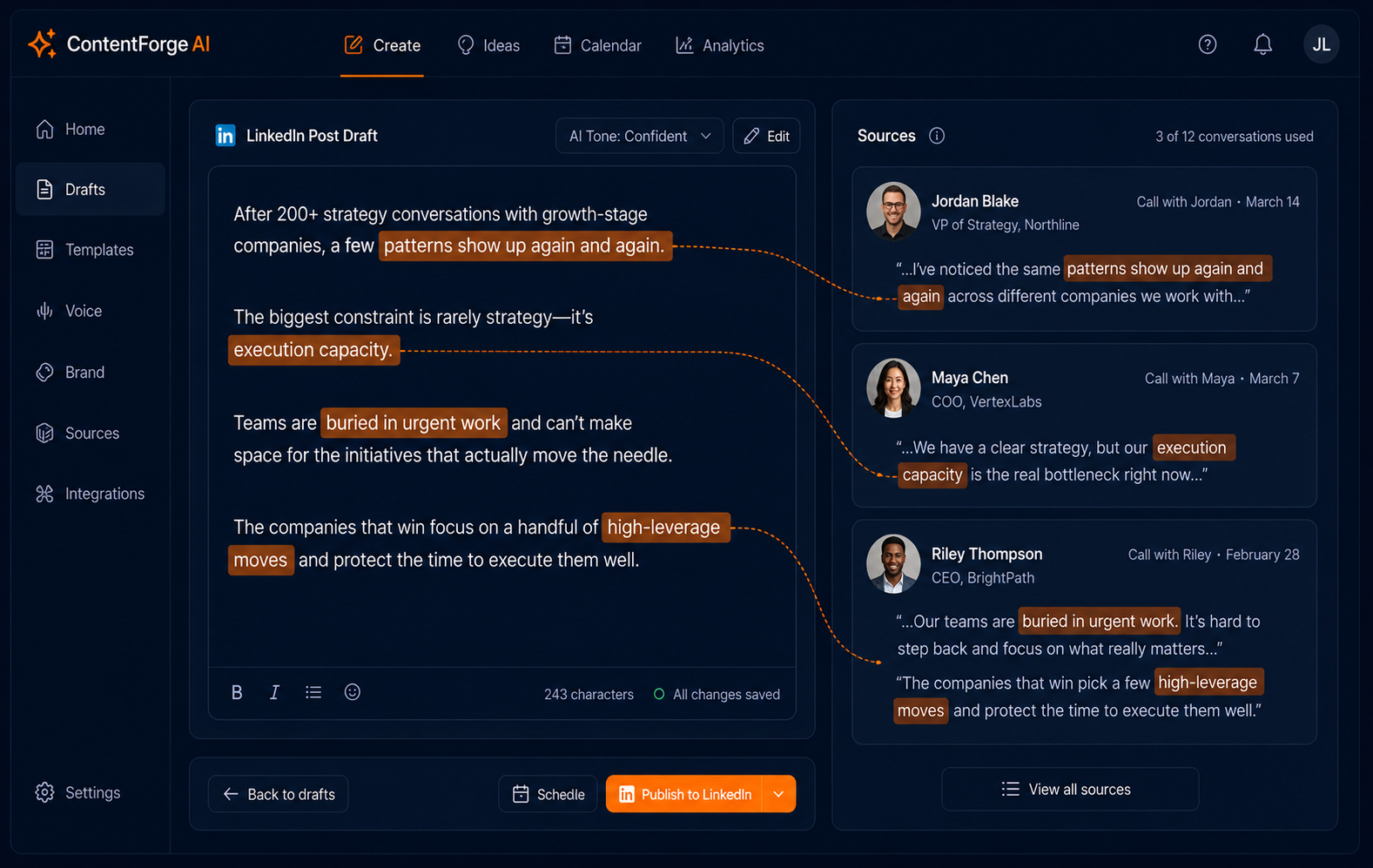This screenshot has height=868, width=1373.
Task: Open Templates in sidebar
Action: coord(90,250)
